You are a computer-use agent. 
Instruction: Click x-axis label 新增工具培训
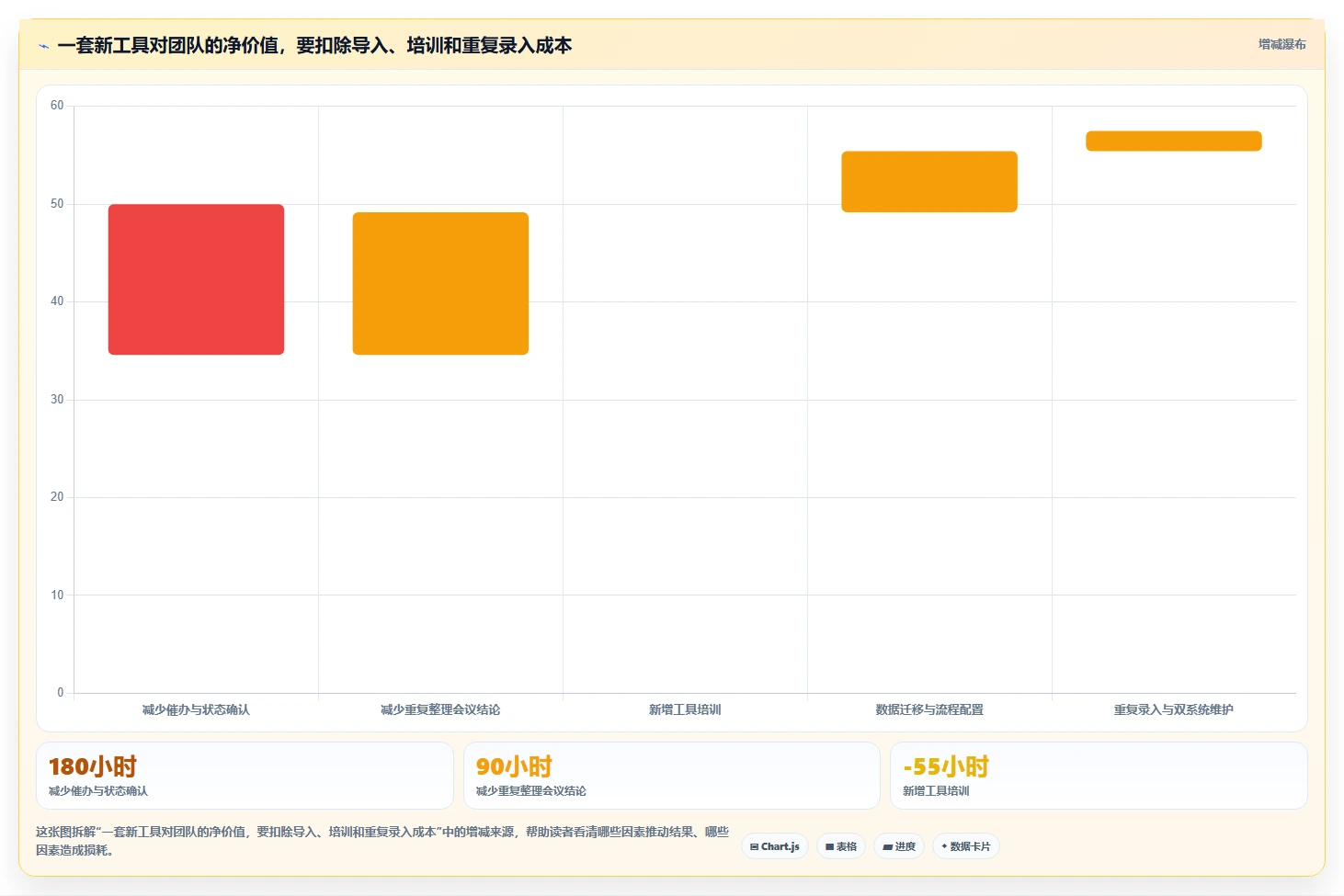pos(685,709)
